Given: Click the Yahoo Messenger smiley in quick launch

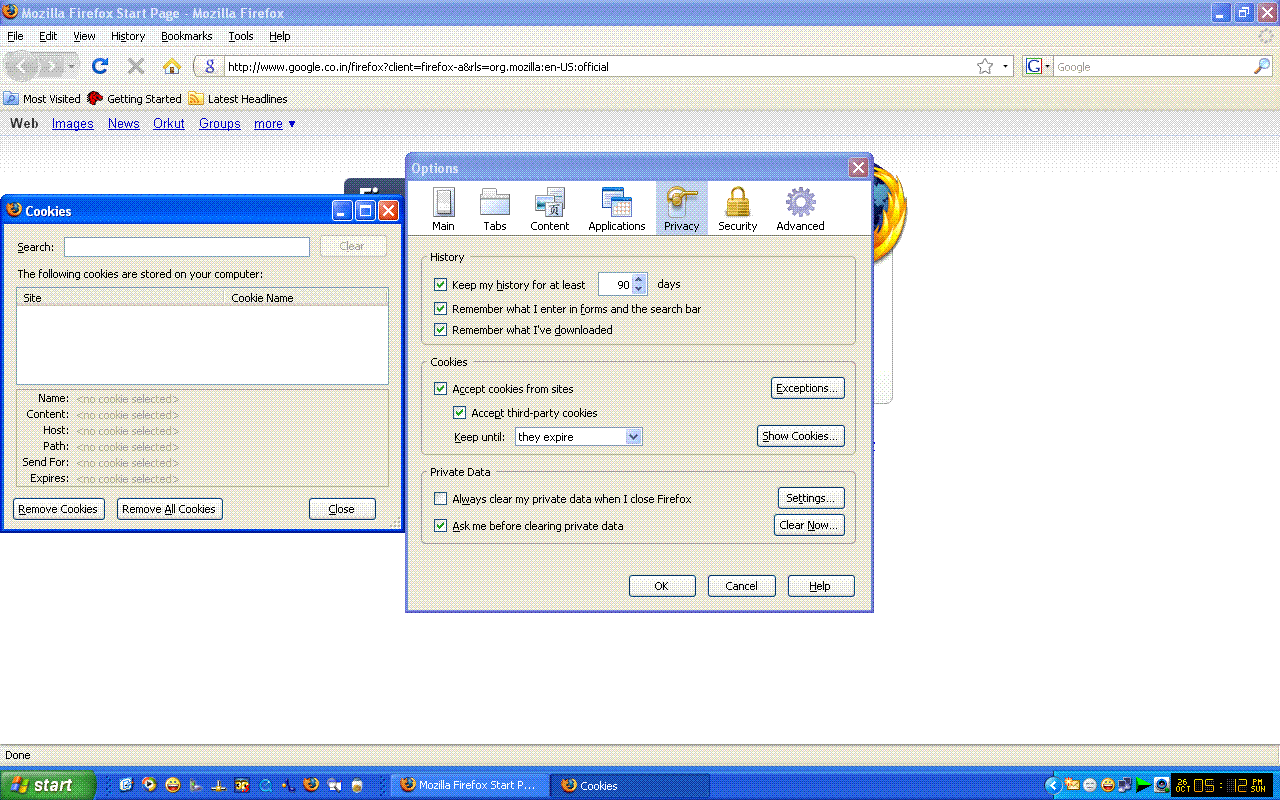Looking at the screenshot, I should 173,785.
